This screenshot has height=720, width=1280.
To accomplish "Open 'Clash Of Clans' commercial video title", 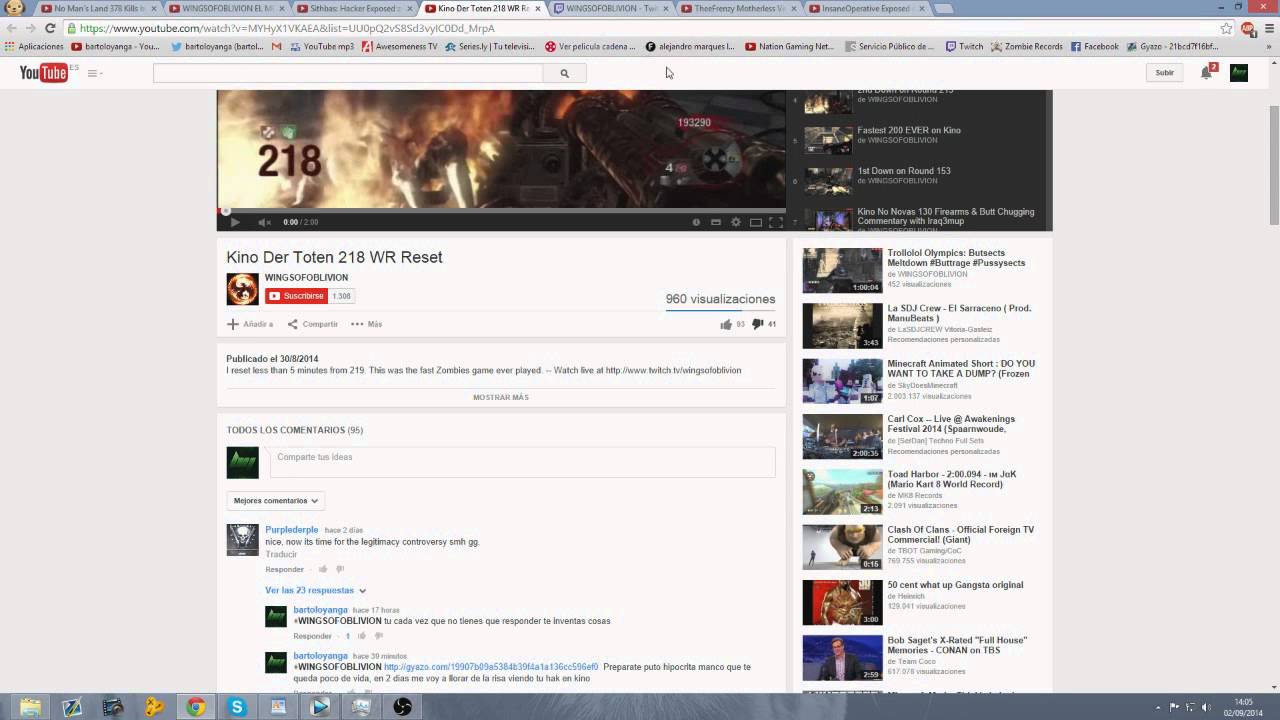I will click(961, 535).
